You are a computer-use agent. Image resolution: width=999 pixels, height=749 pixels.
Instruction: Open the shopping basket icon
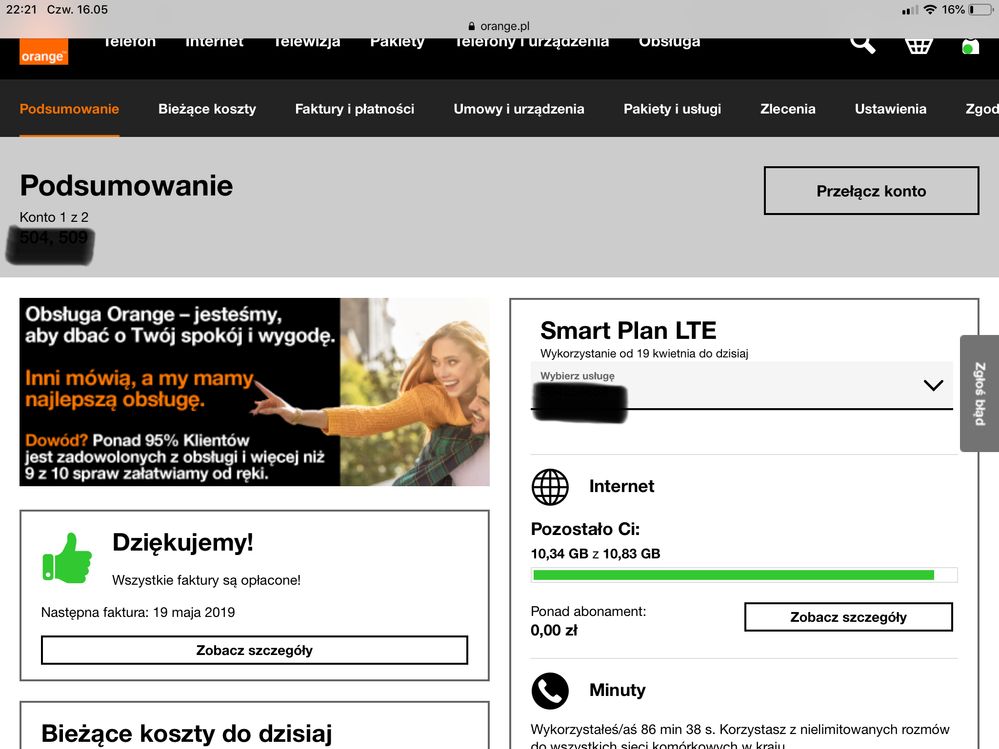[918, 44]
